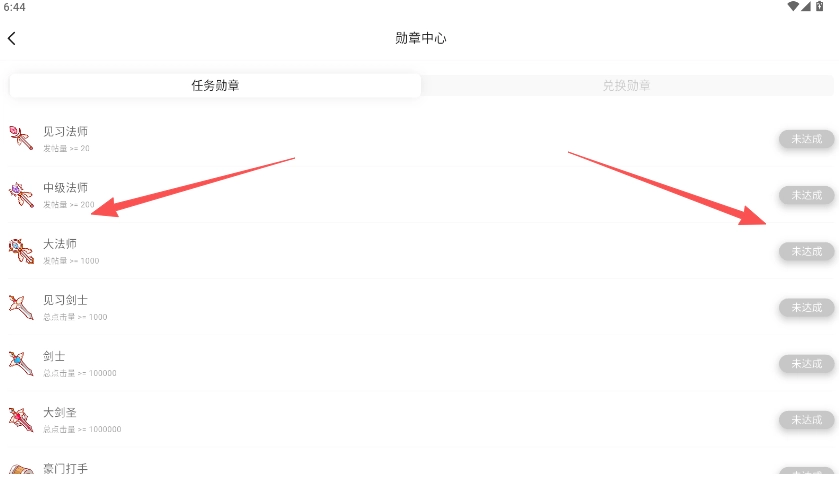839x479 pixels.
Task: Tap the 勋章中心 page title
Action: pos(421,39)
